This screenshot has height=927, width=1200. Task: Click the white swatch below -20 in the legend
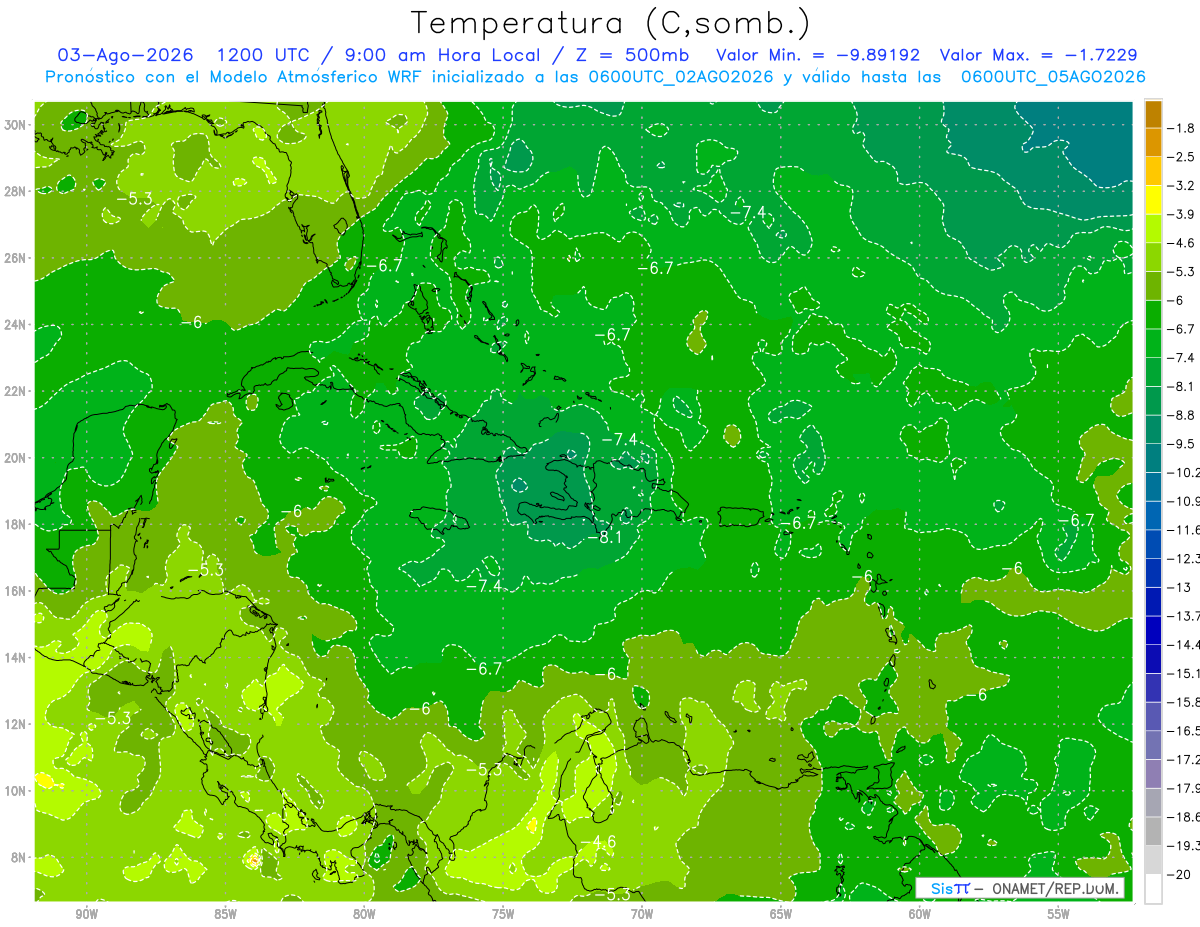coord(1153,889)
